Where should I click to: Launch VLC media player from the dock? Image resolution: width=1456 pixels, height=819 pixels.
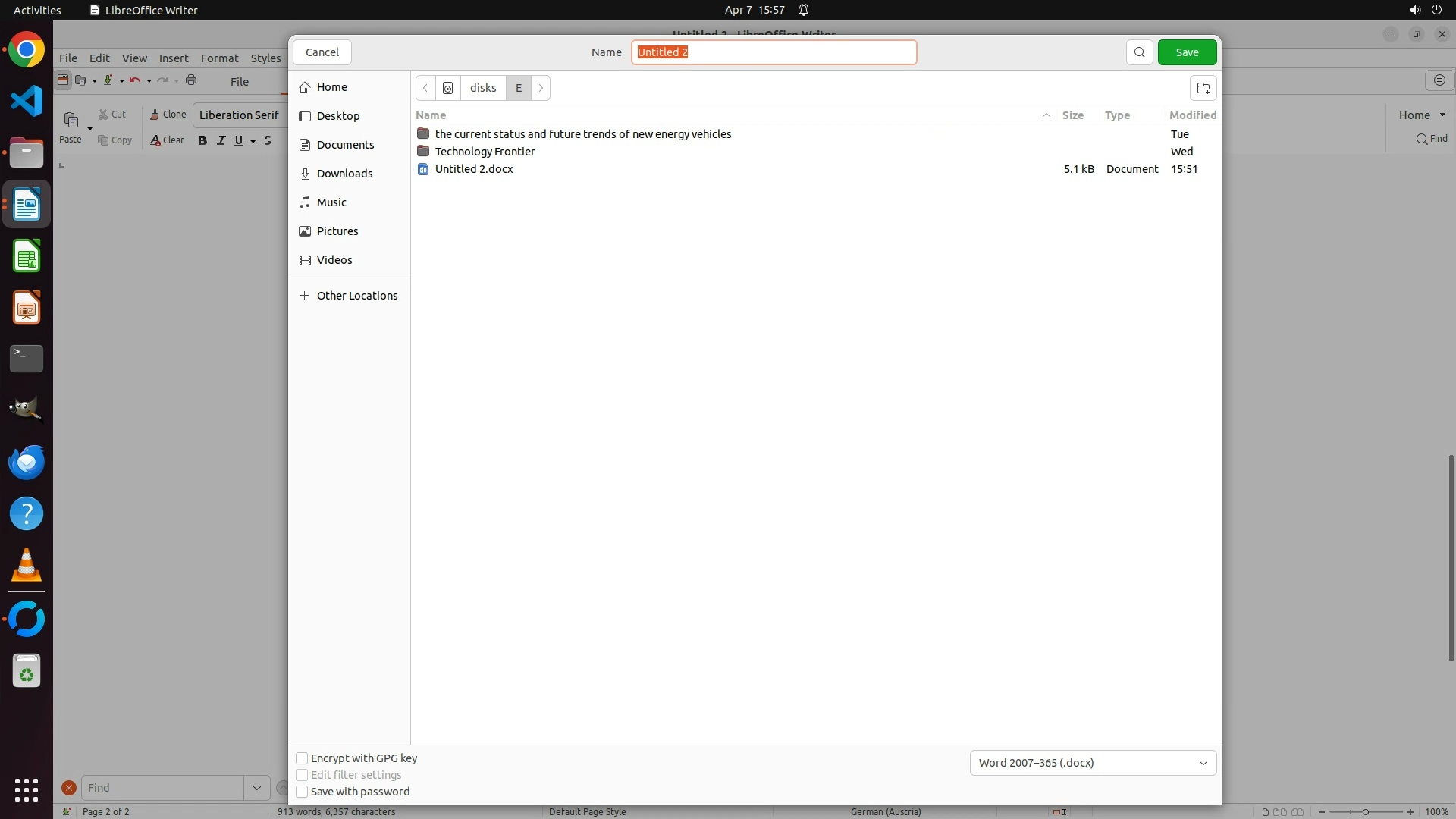27,566
